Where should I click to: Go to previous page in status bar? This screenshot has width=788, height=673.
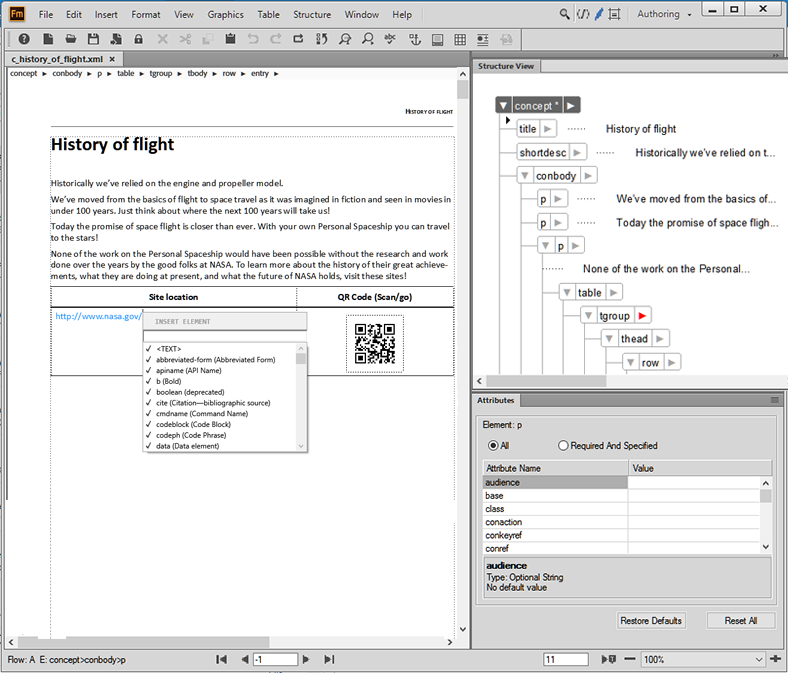(244, 659)
